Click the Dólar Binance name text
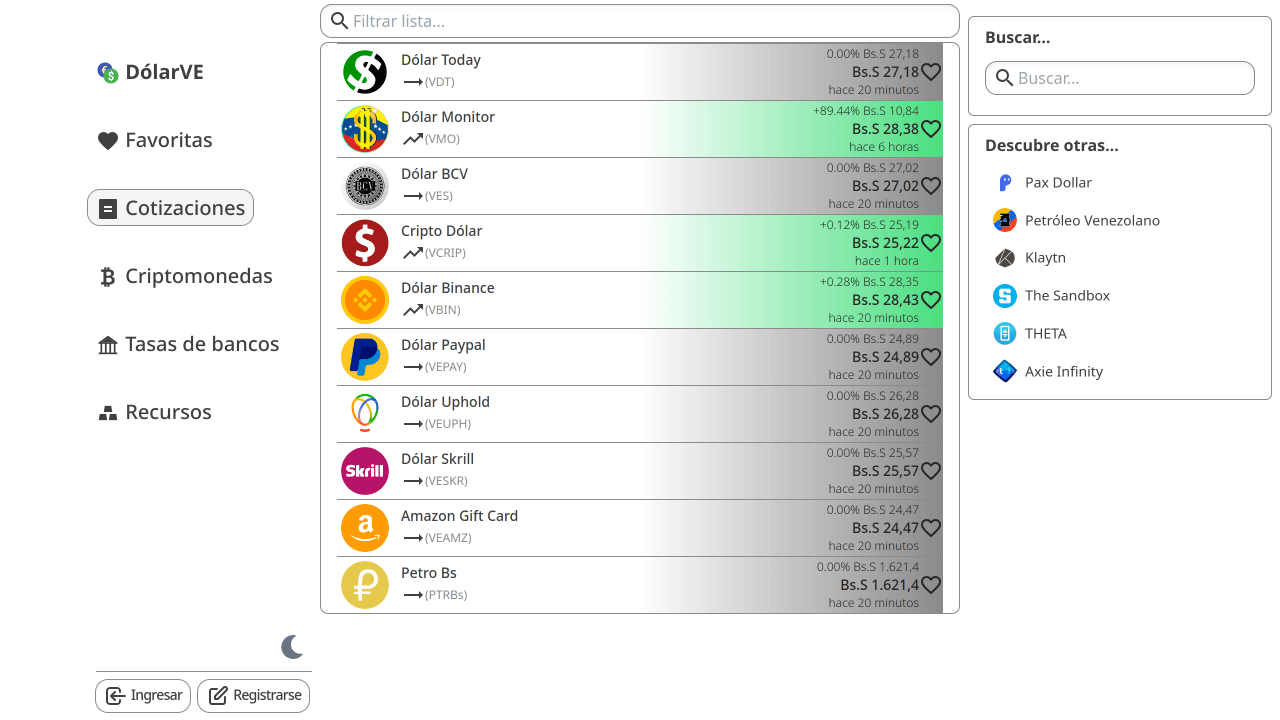This screenshot has height=720, width=1280. (448, 288)
